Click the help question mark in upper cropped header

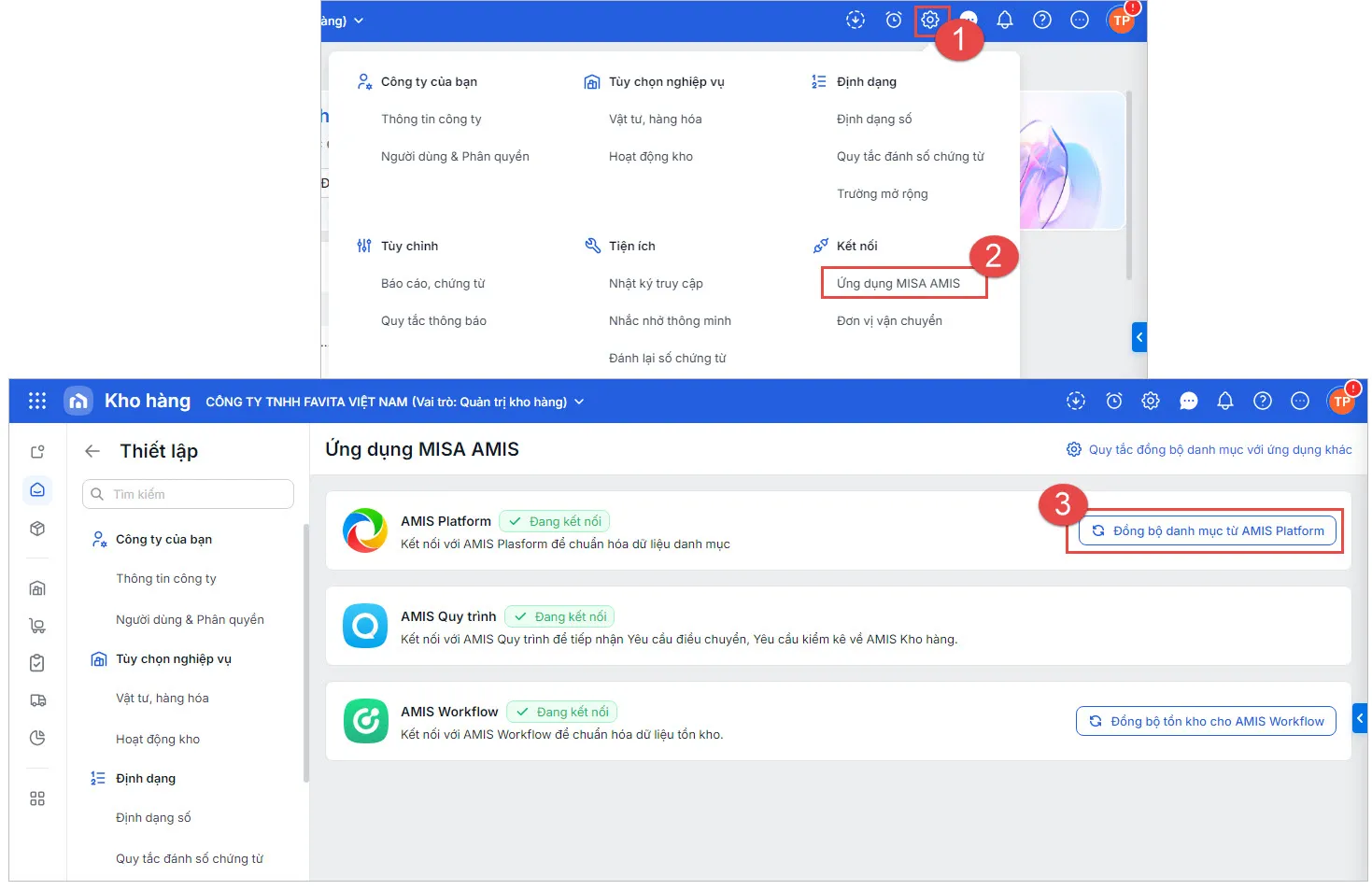click(x=1042, y=20)
